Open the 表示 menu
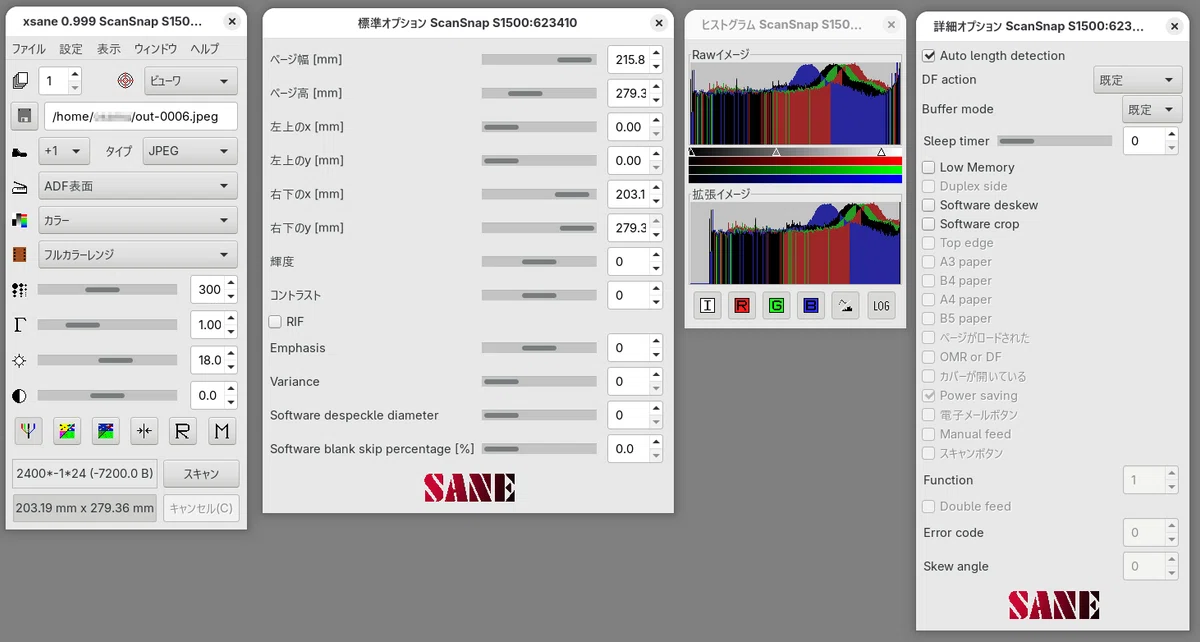The width and height of the screenshot is (1200, 642). tap(109, 49)
